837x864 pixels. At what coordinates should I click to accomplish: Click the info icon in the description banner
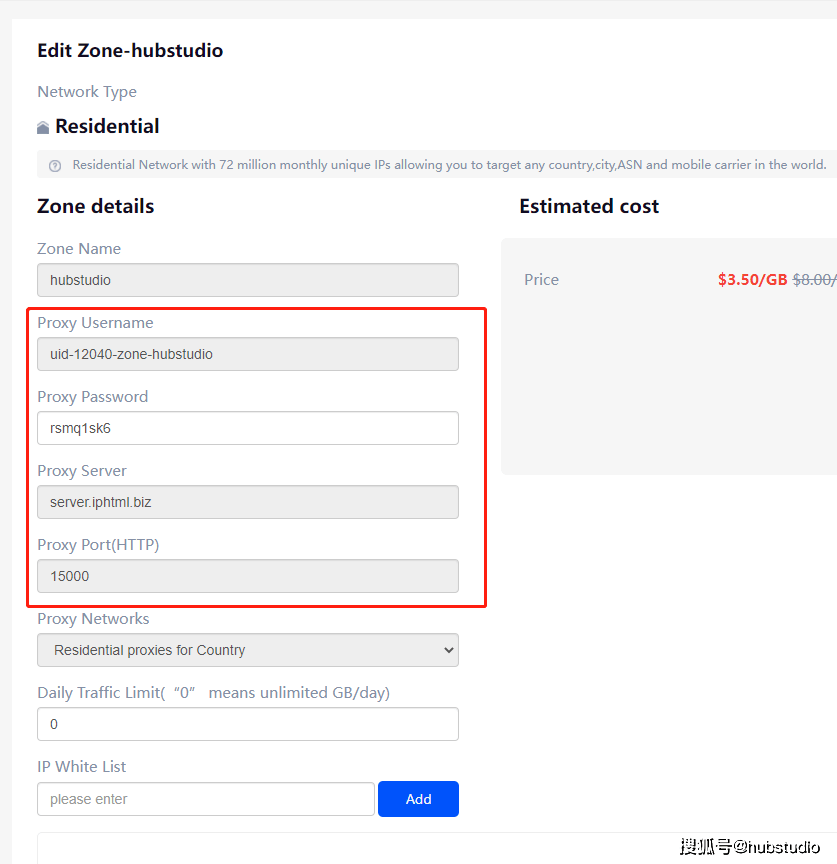(55, 166)
